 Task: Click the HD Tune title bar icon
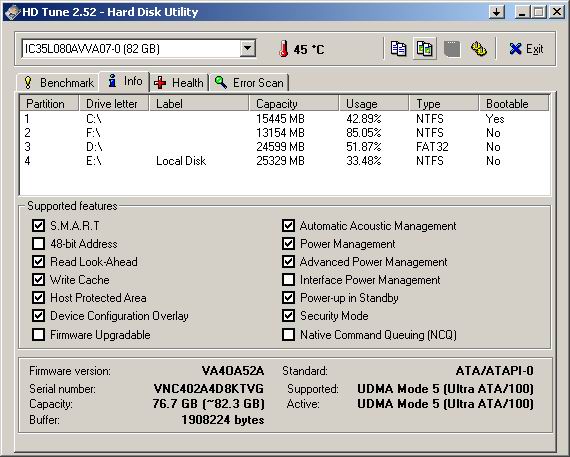(12, 12)
